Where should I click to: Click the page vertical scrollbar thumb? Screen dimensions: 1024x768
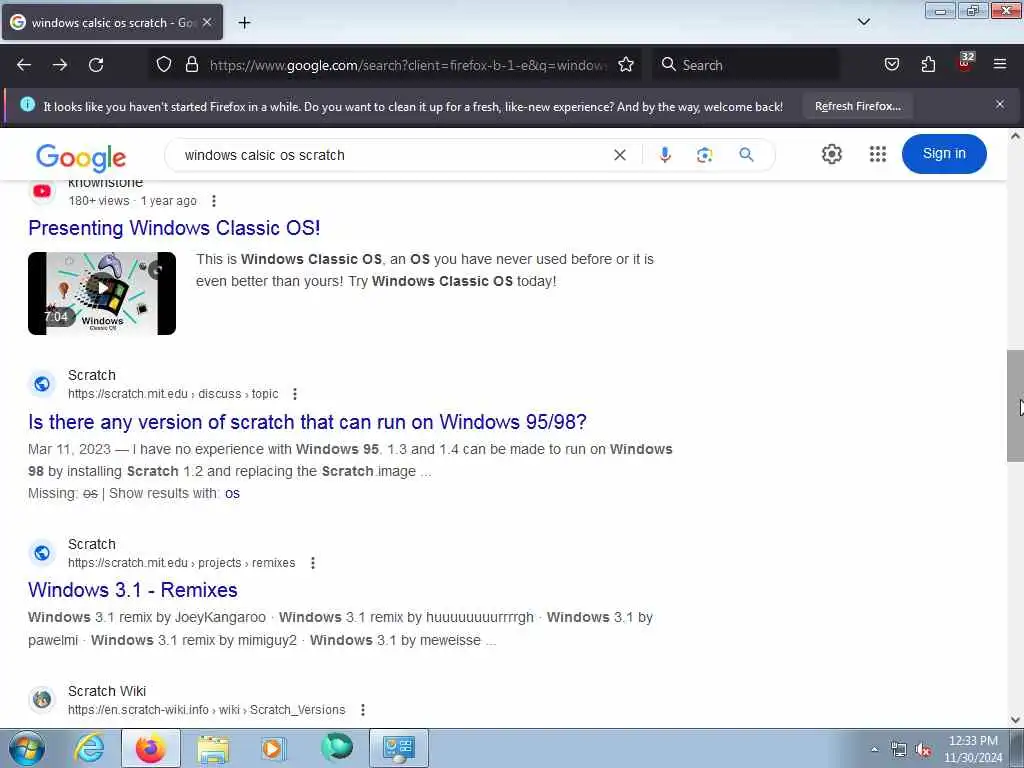(1015, 406)
